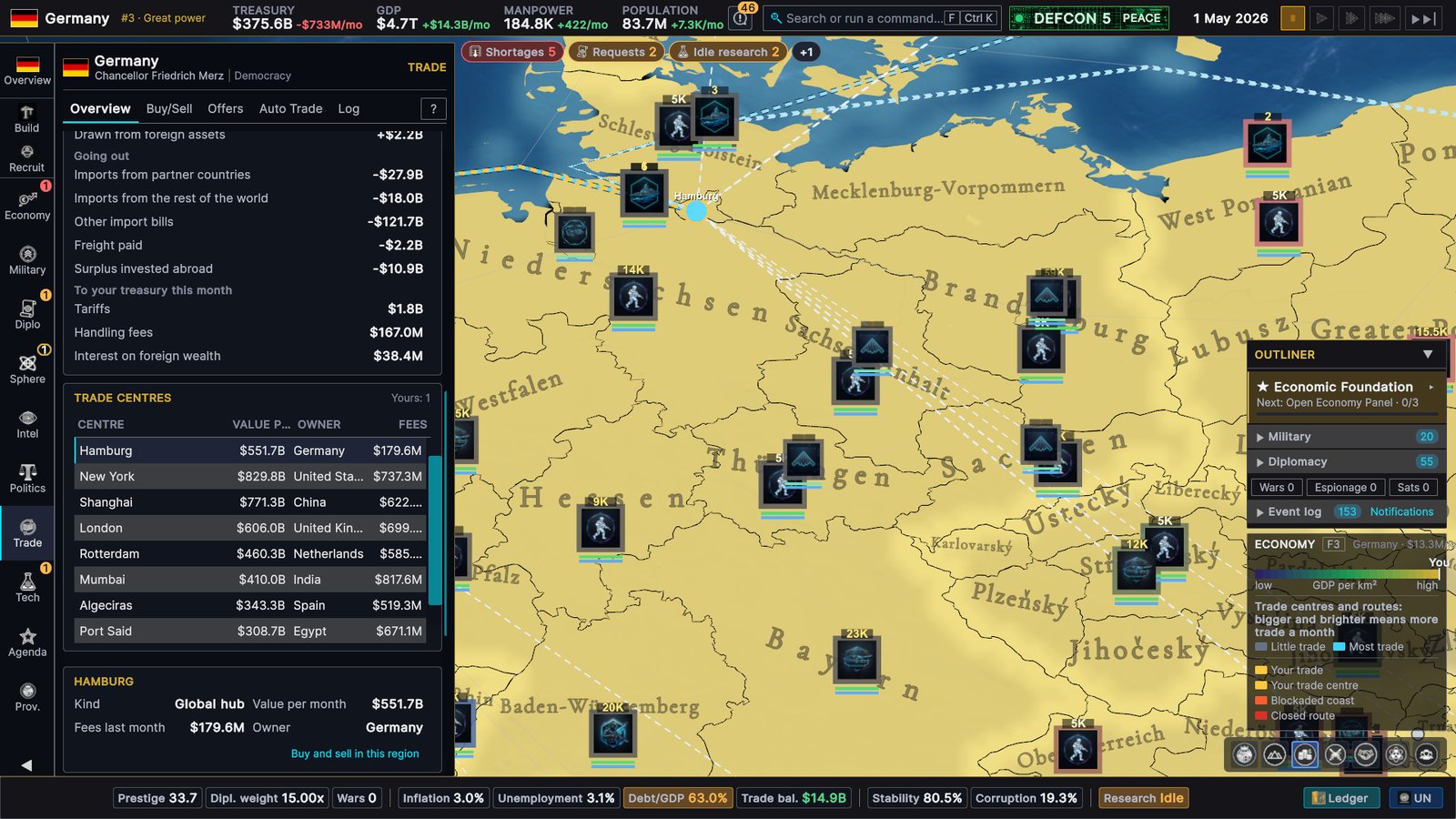Open the Agenda sidebar panel

27,642
